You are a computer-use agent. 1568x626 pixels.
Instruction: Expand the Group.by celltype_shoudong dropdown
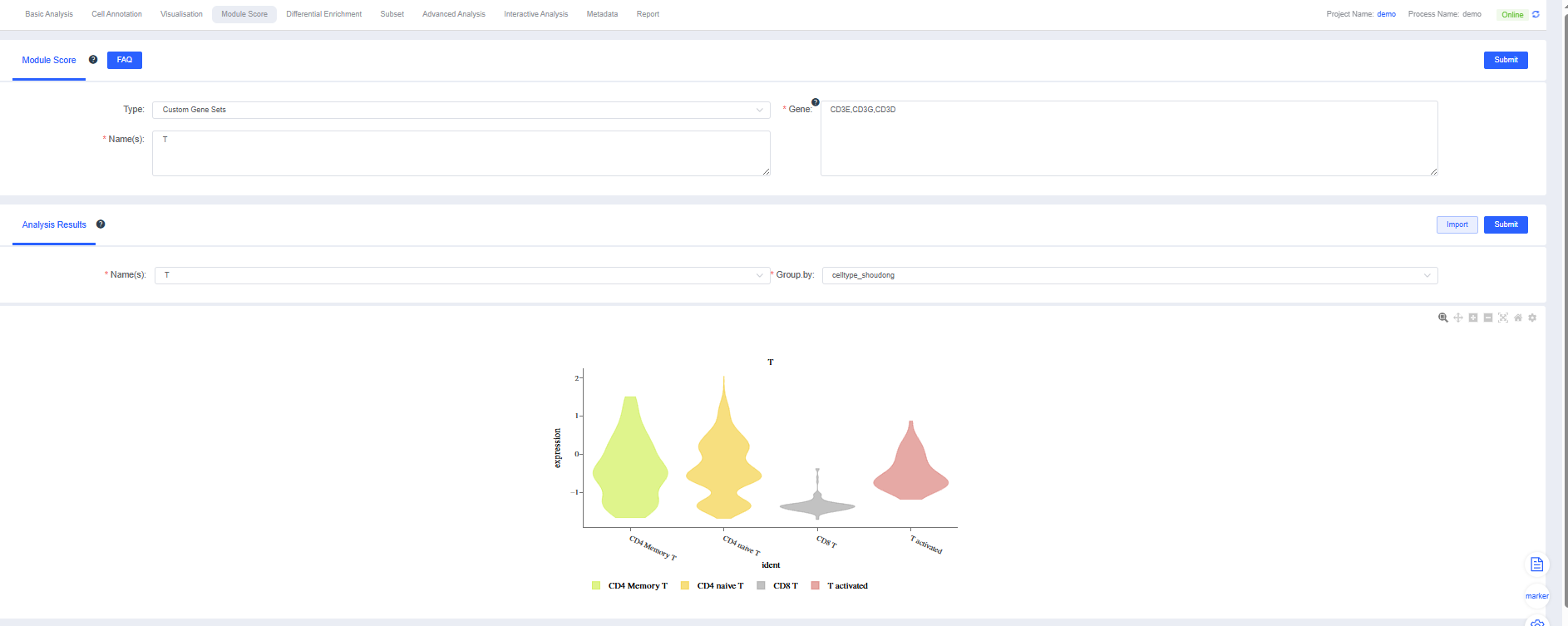click(1129, 275)
